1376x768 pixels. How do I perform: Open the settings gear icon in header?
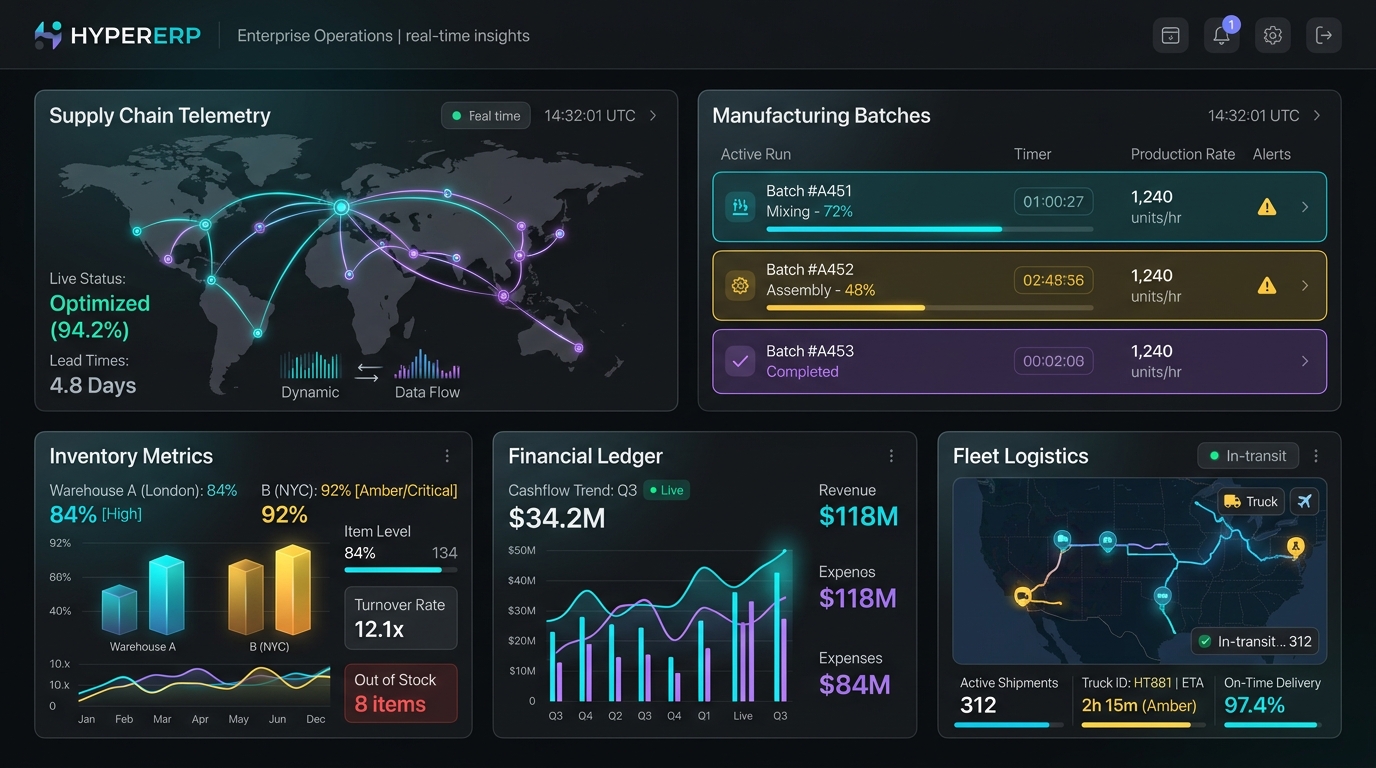tap(1272, 35)
